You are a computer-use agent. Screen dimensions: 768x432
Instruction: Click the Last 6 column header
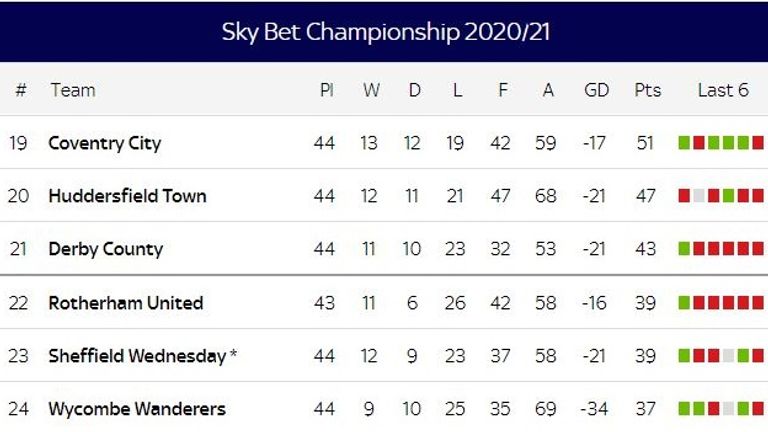pos(722,90)
